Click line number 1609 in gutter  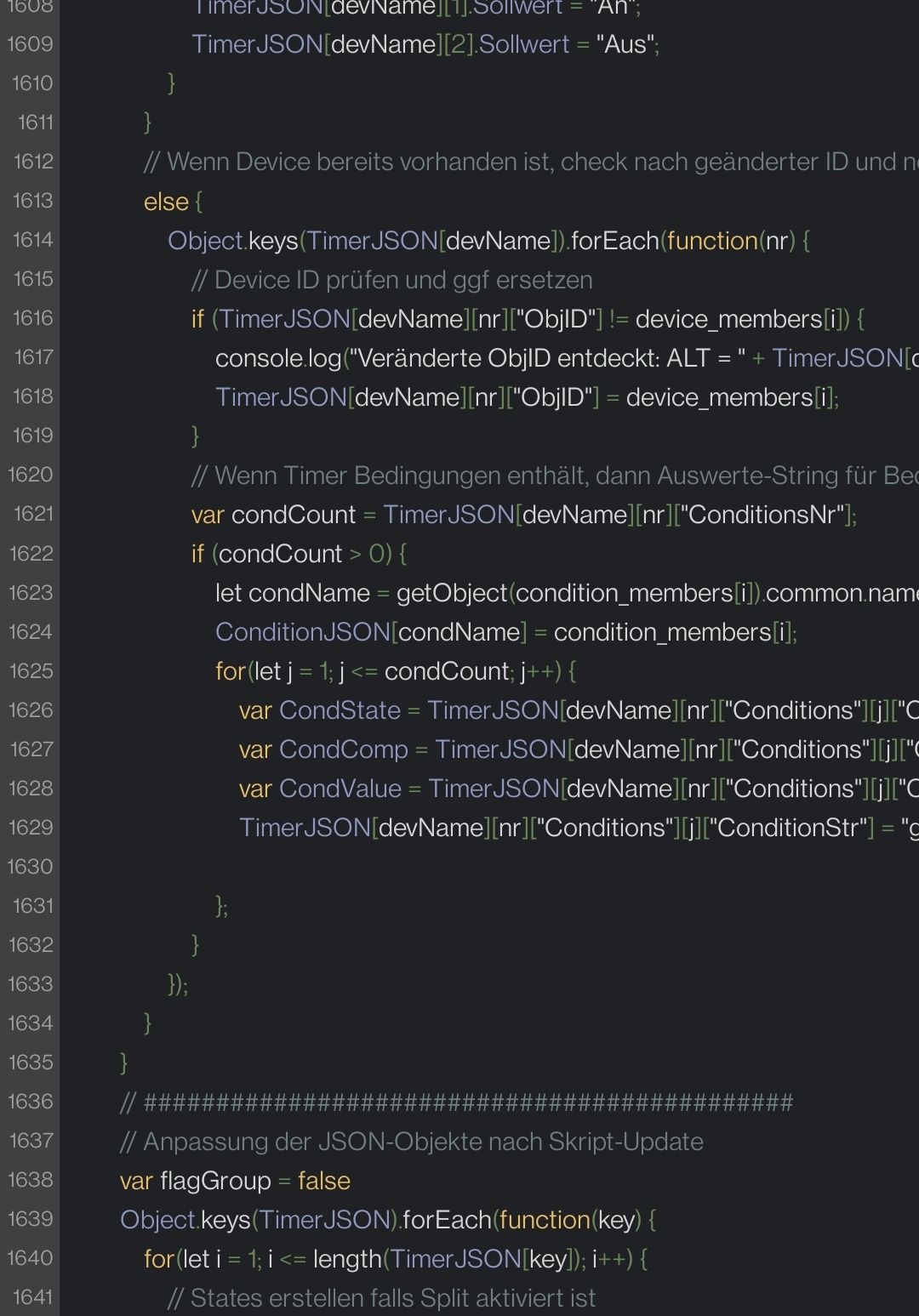30,44
